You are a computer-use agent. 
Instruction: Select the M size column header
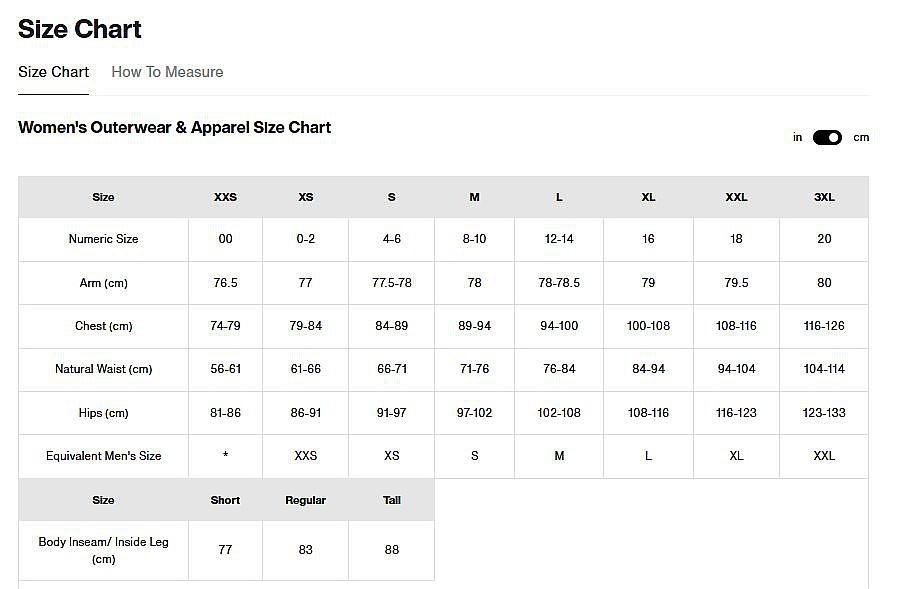pyautogui.click(x=474, y=197)
